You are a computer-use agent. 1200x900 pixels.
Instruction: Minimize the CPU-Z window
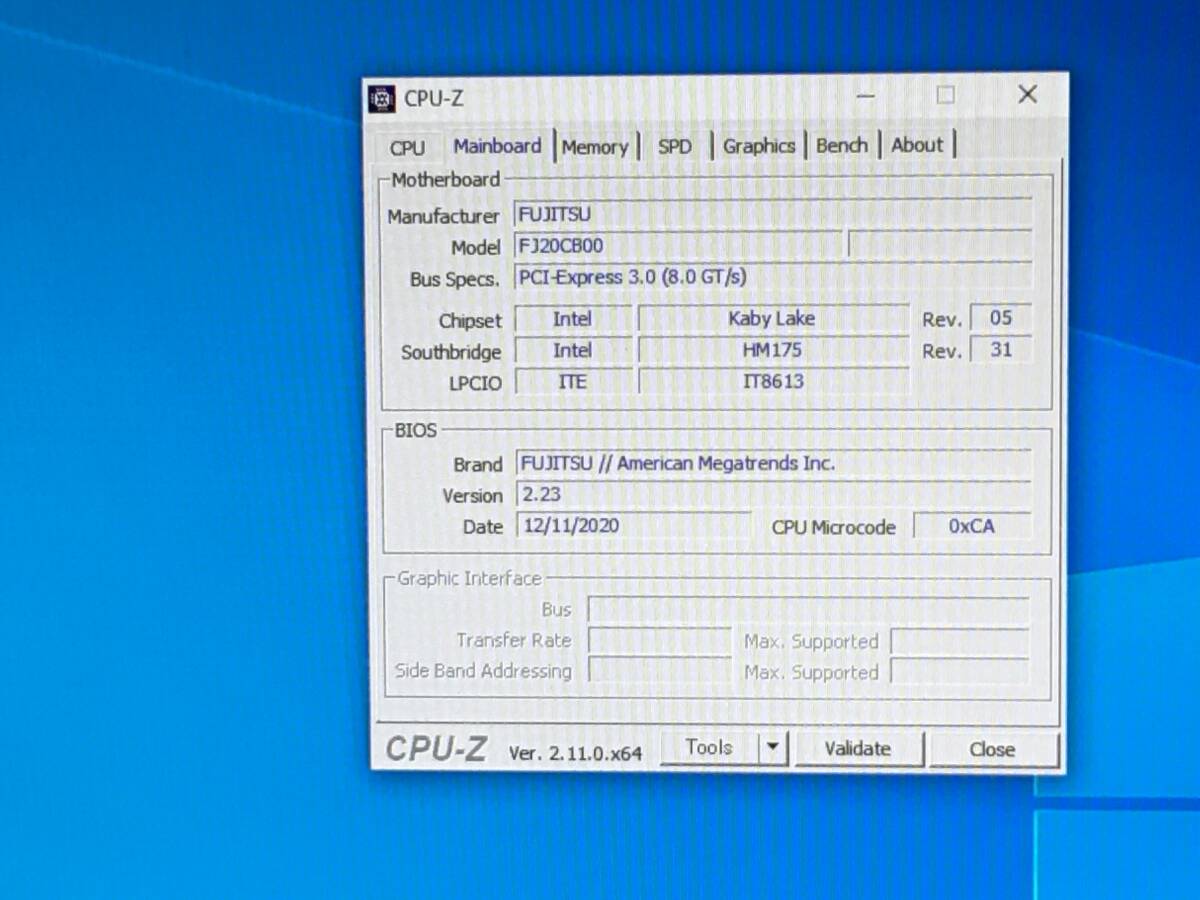pyautogui.click(x=866, y=96)
